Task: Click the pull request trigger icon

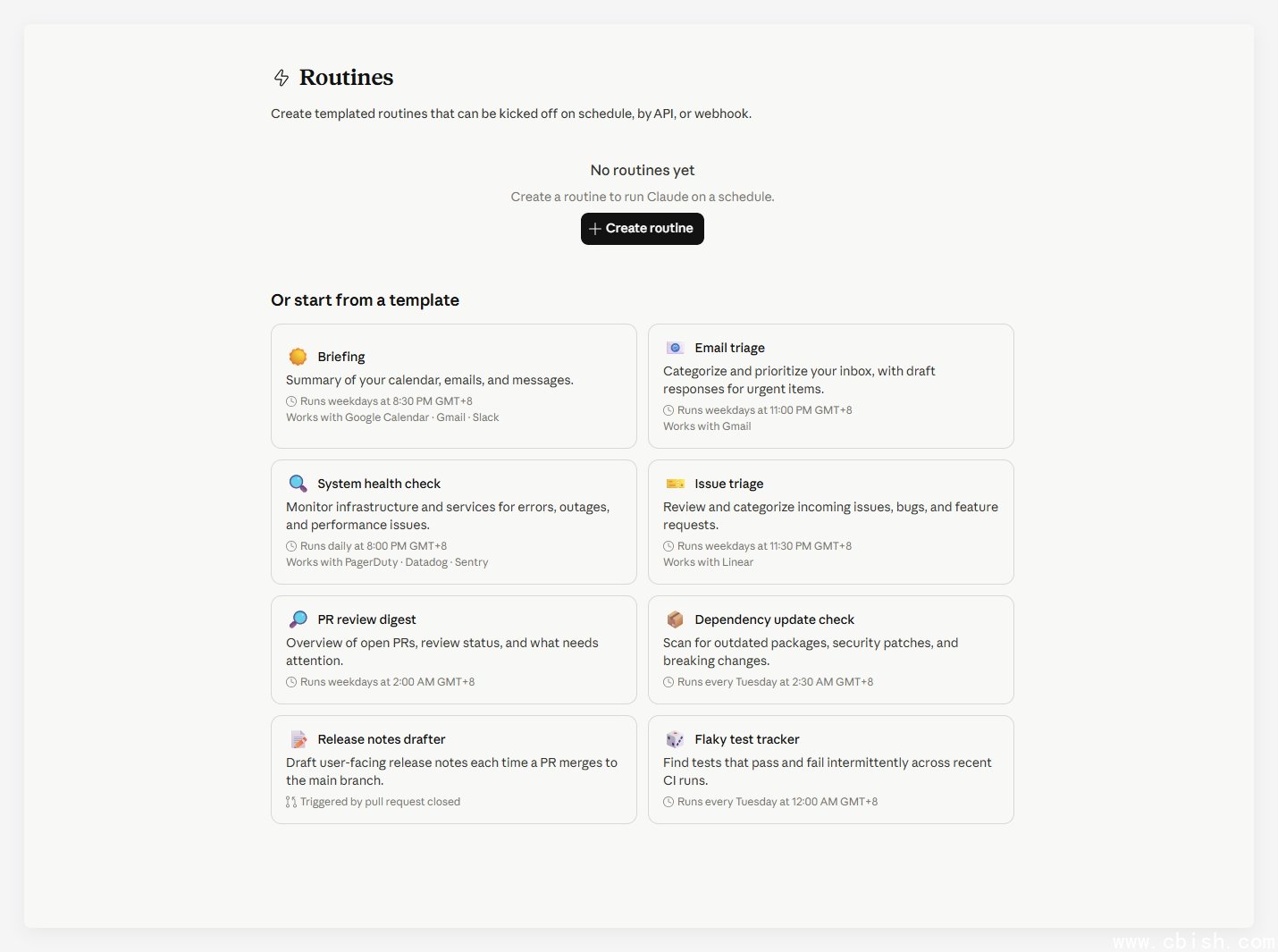Action: pos(291,802)
